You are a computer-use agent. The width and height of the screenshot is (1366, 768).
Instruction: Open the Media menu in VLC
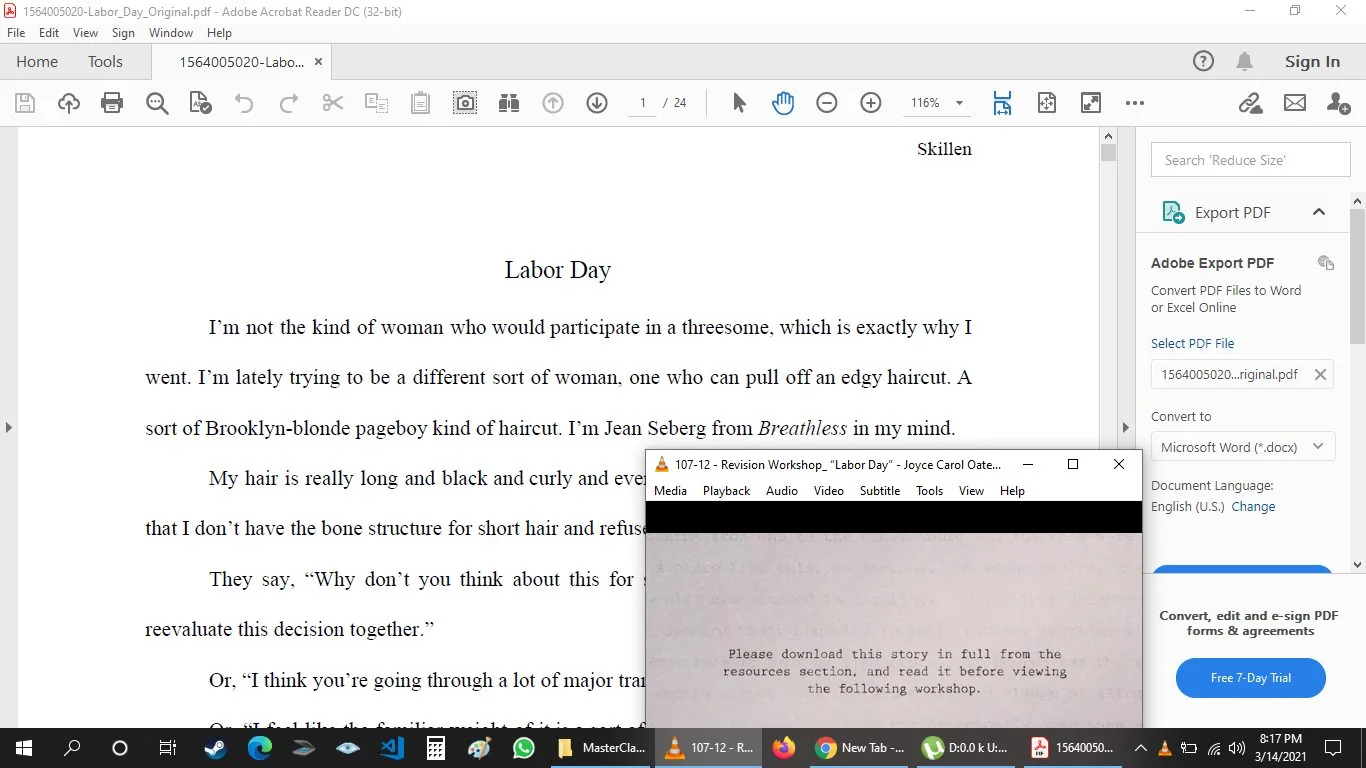point(670,491)
